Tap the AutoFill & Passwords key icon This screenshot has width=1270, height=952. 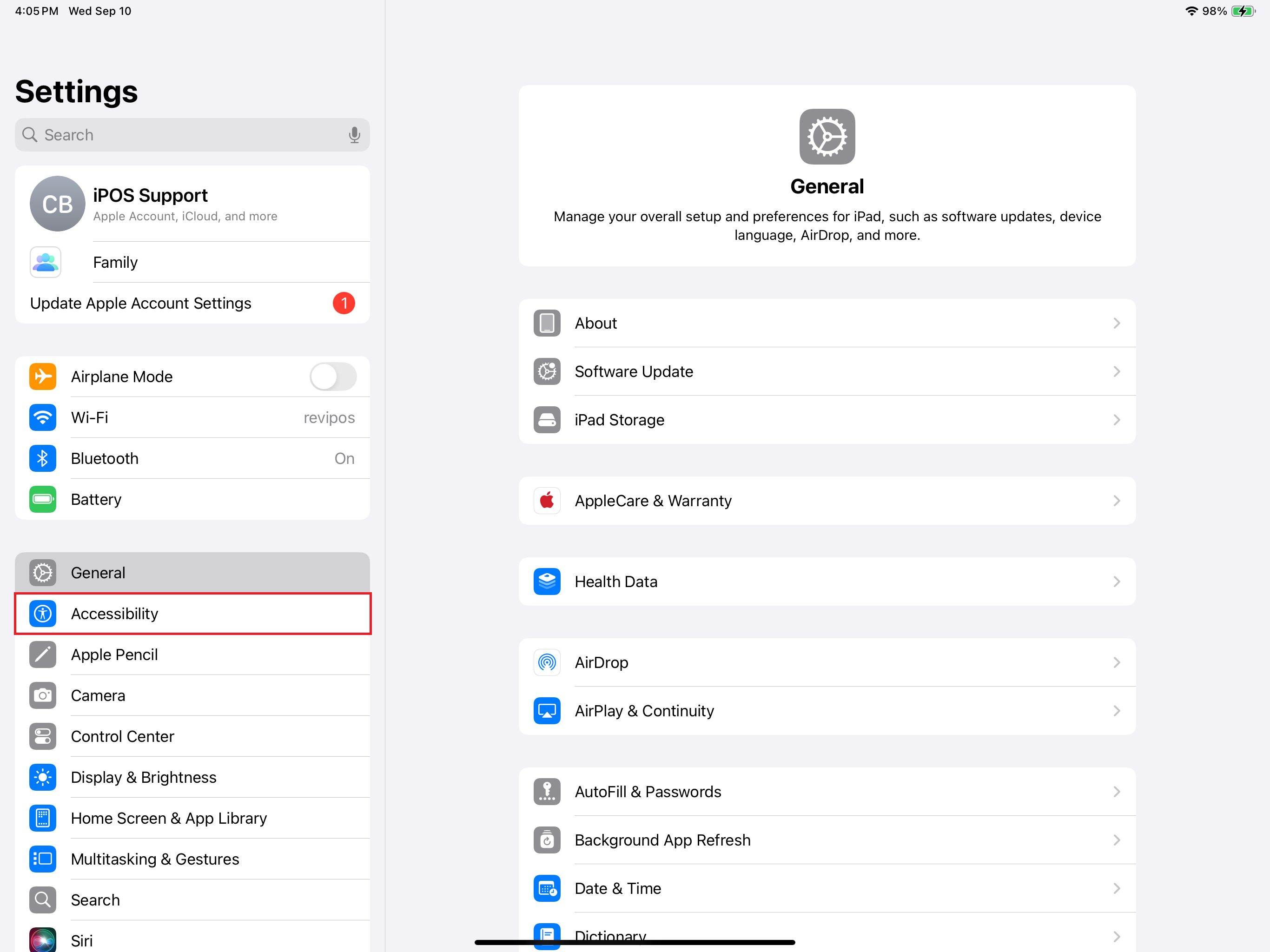pos(547,792)
